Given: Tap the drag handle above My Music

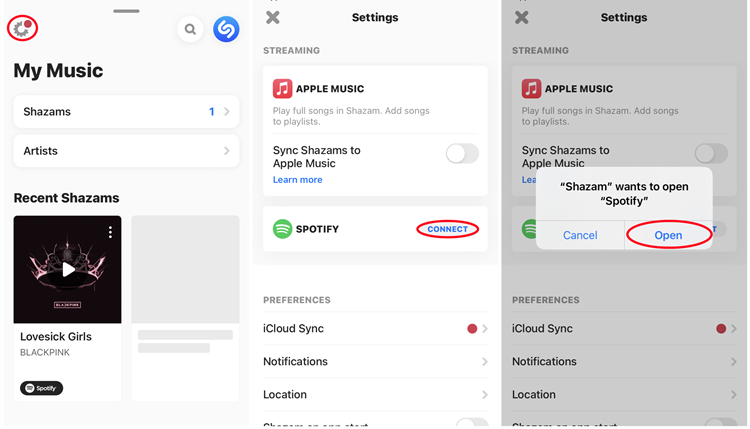Looking at the screenshot, I should coord(126,11).
